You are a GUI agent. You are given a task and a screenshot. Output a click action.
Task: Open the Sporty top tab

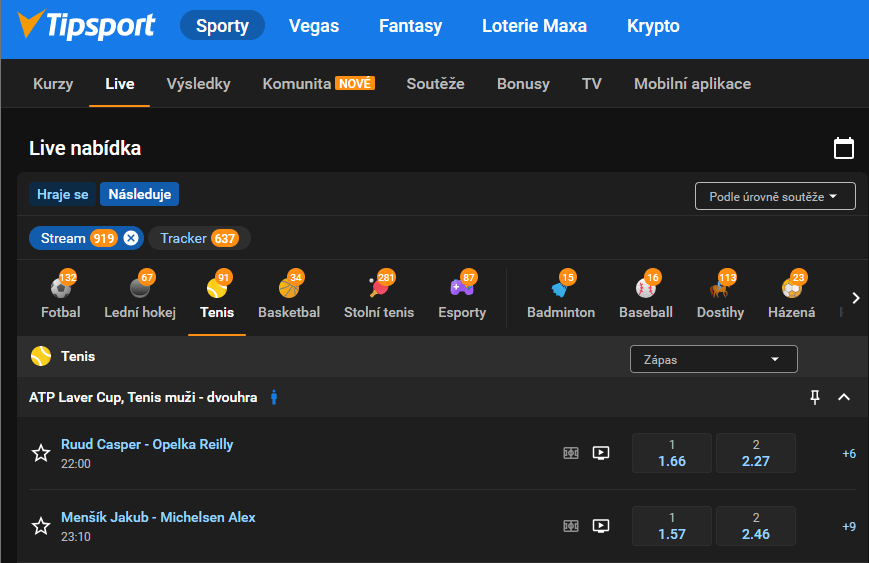[222, 25]
